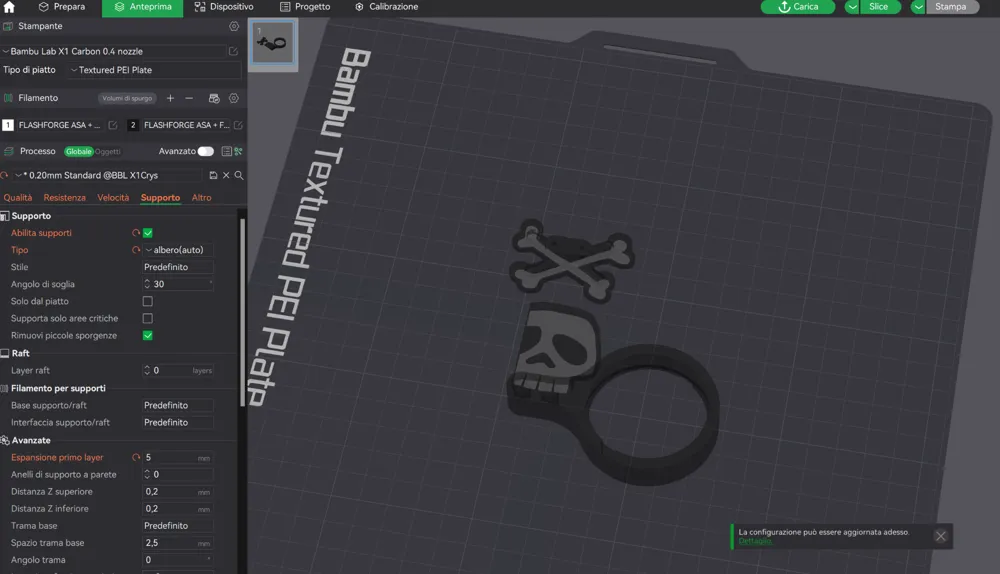The width and height of the screenshot is (1000, 574).
Task: Discard changes to 0.20mm Standard preset
Action: (x=226, y=175)
